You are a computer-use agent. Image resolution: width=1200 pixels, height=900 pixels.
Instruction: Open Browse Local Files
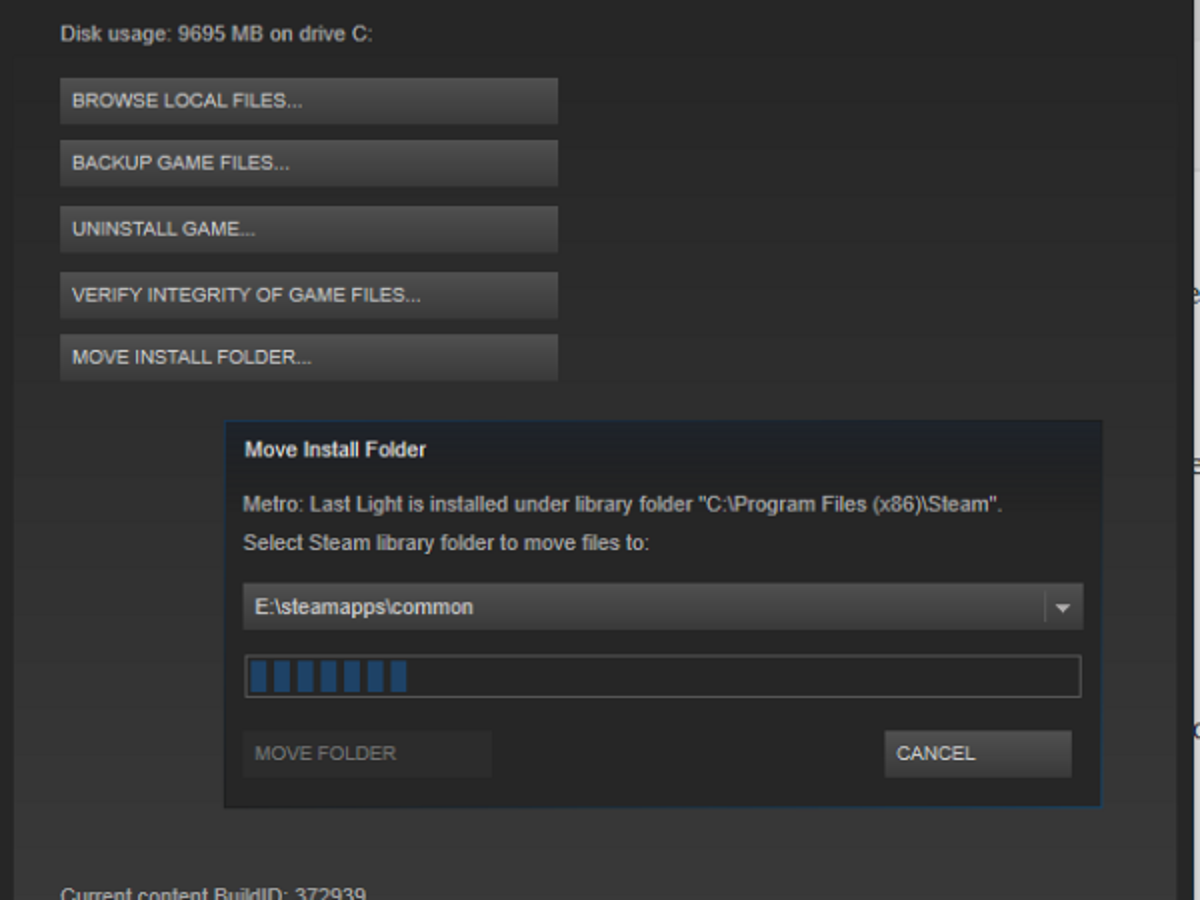coord(309,101)
